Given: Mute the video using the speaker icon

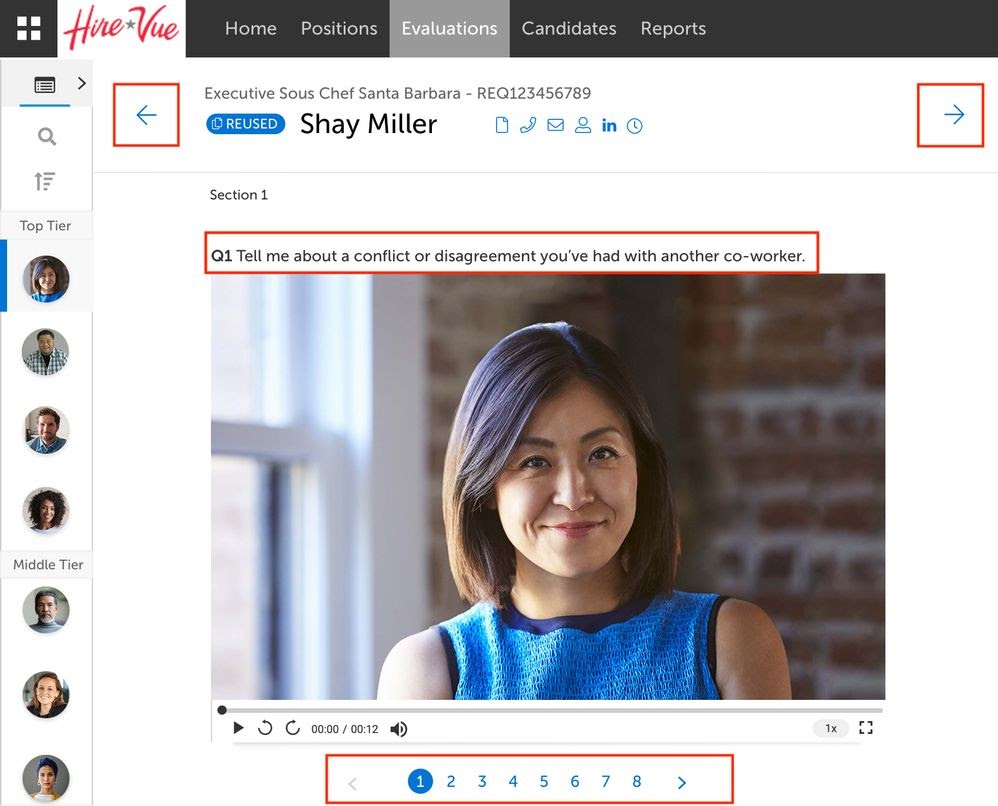Looking at the screenshot, I should pyautogui.click(x=398, y=729).
